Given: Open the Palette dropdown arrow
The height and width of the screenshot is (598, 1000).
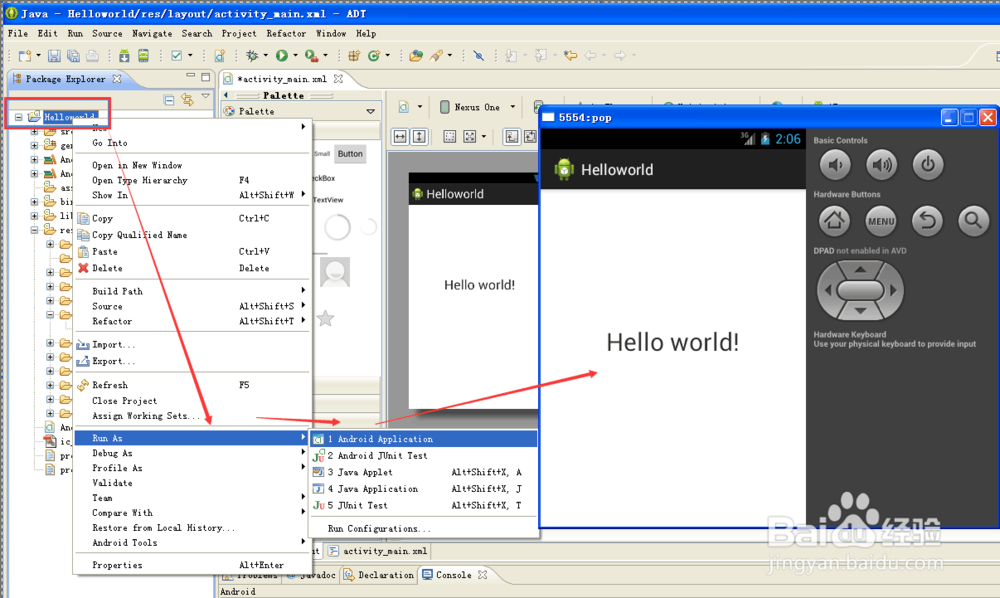Looking at the screenshot, I should [371, 112].
